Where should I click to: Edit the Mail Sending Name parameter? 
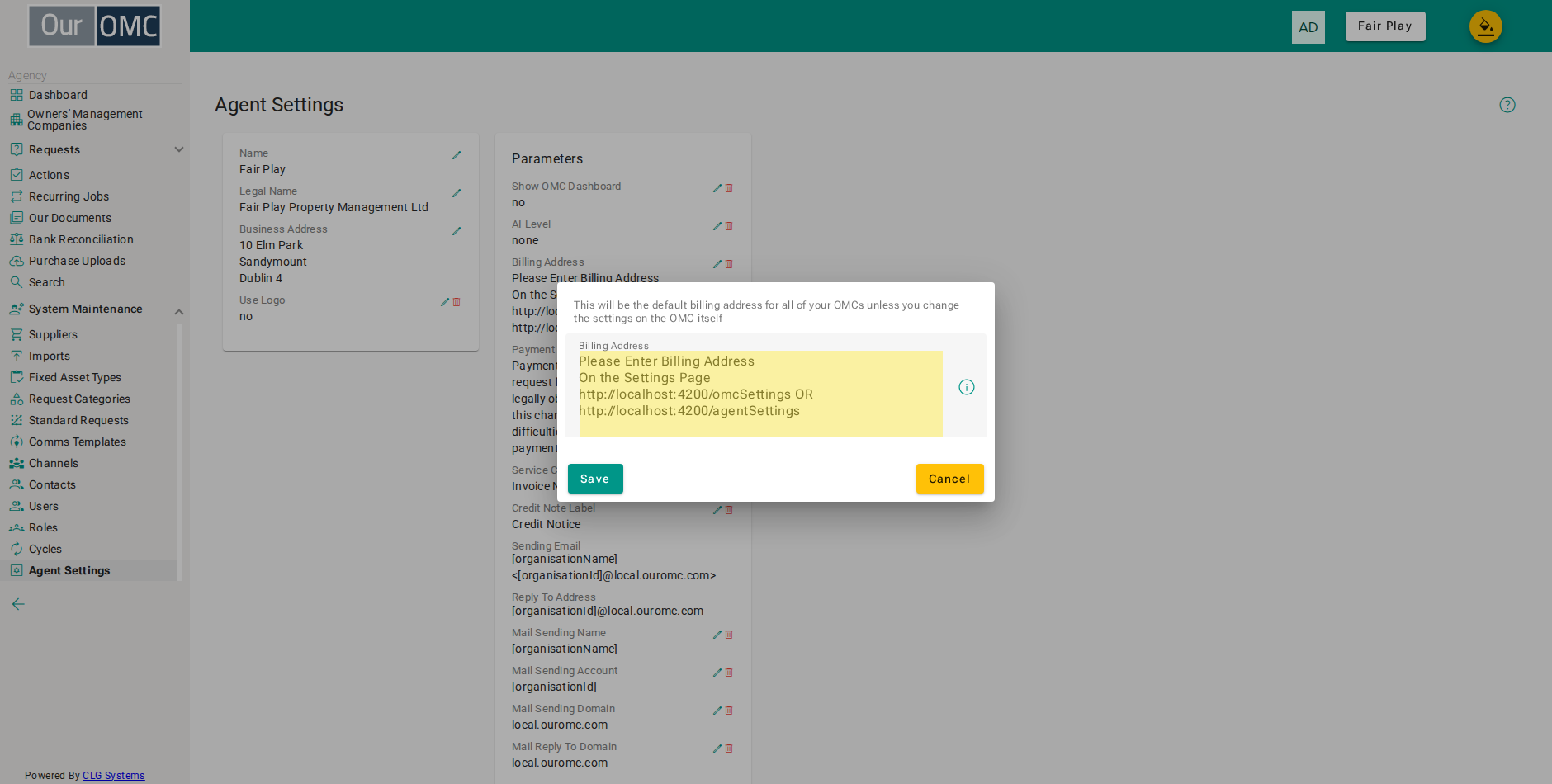point(717,635)
